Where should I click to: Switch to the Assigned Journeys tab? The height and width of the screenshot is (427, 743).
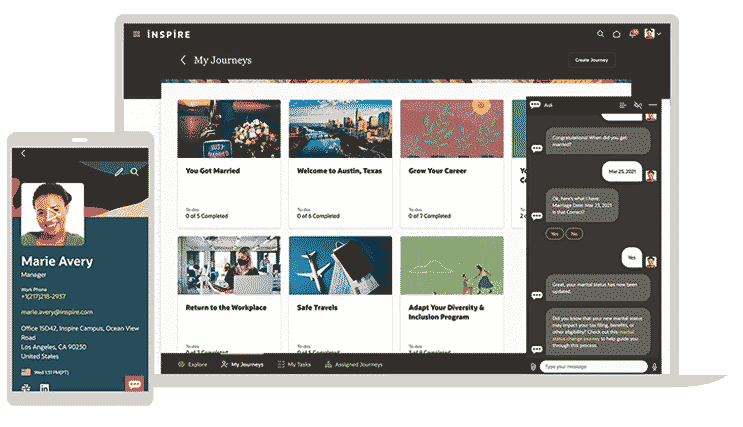pyautogui.click(x=353, y=364)
